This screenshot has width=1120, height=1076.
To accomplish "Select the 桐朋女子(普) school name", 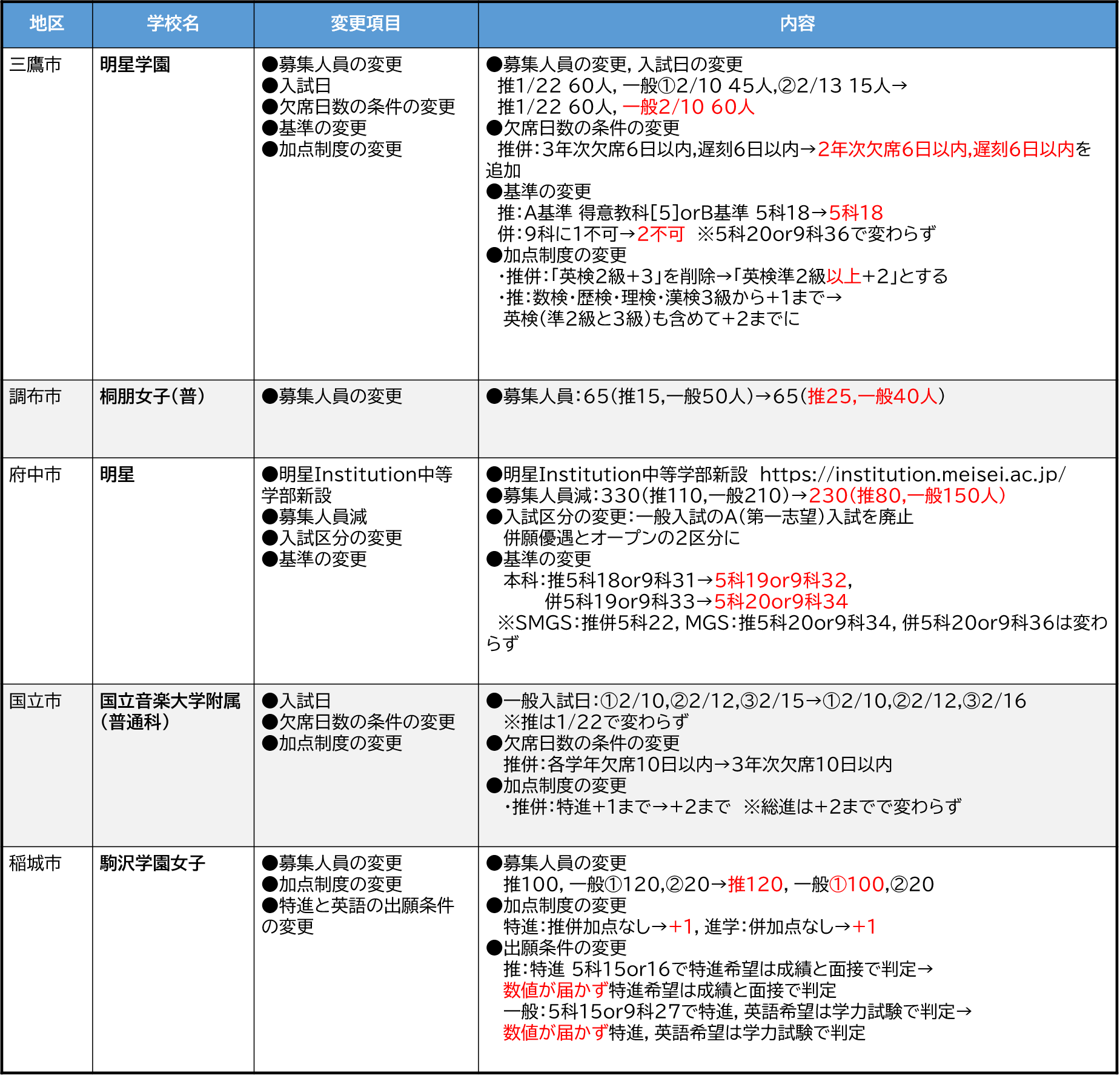I will point(152,397).
